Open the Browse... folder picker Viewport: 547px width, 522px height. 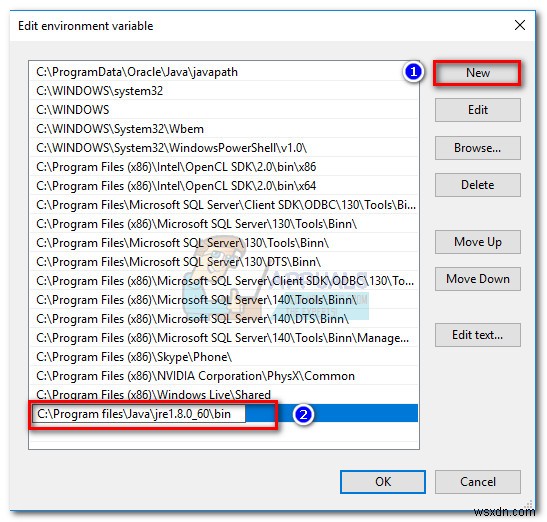click(478, 148)
